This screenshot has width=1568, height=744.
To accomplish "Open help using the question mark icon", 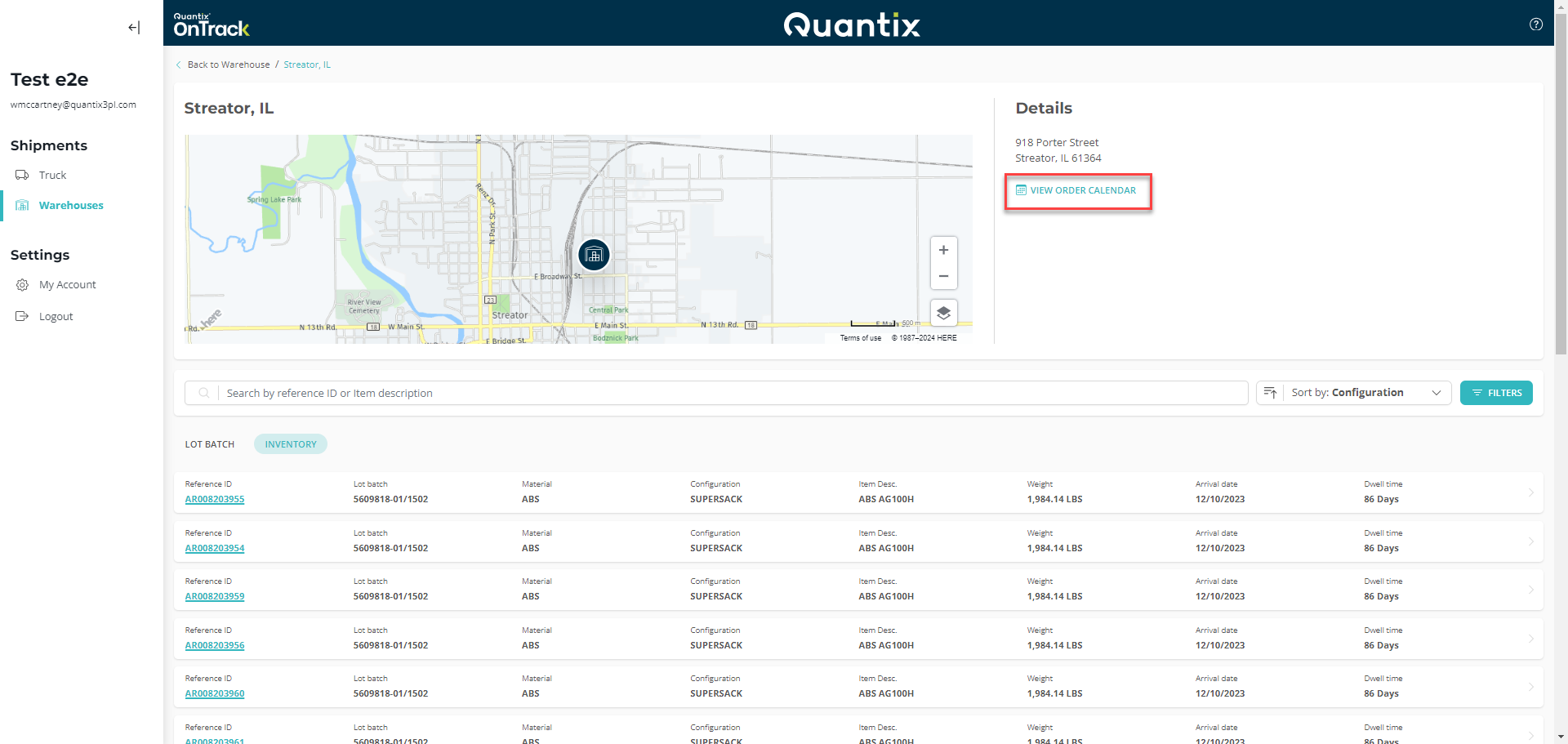I will [1536, 24].
